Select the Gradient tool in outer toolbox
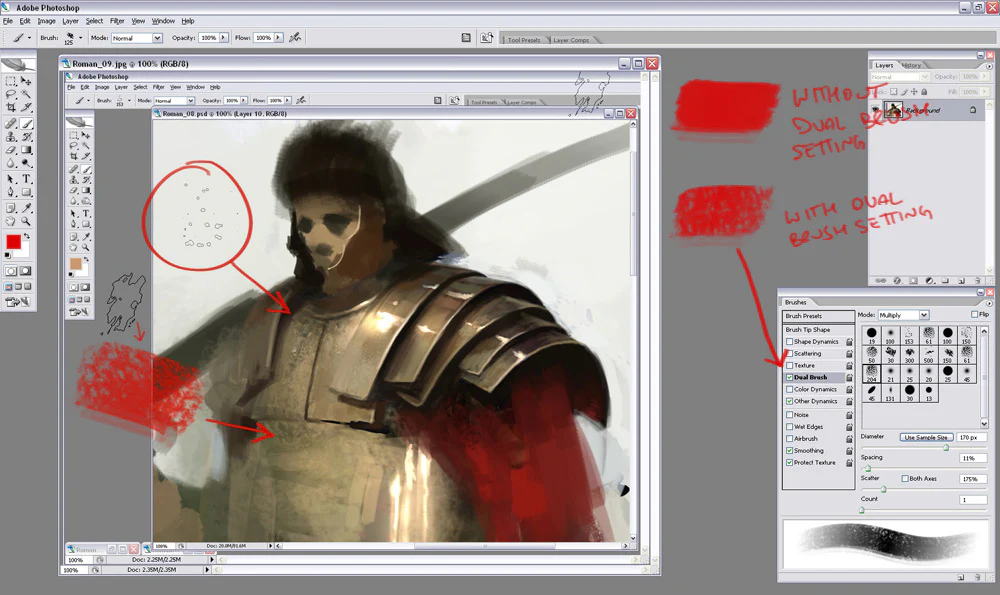The image size is (1000, 595). click(26, 150)
